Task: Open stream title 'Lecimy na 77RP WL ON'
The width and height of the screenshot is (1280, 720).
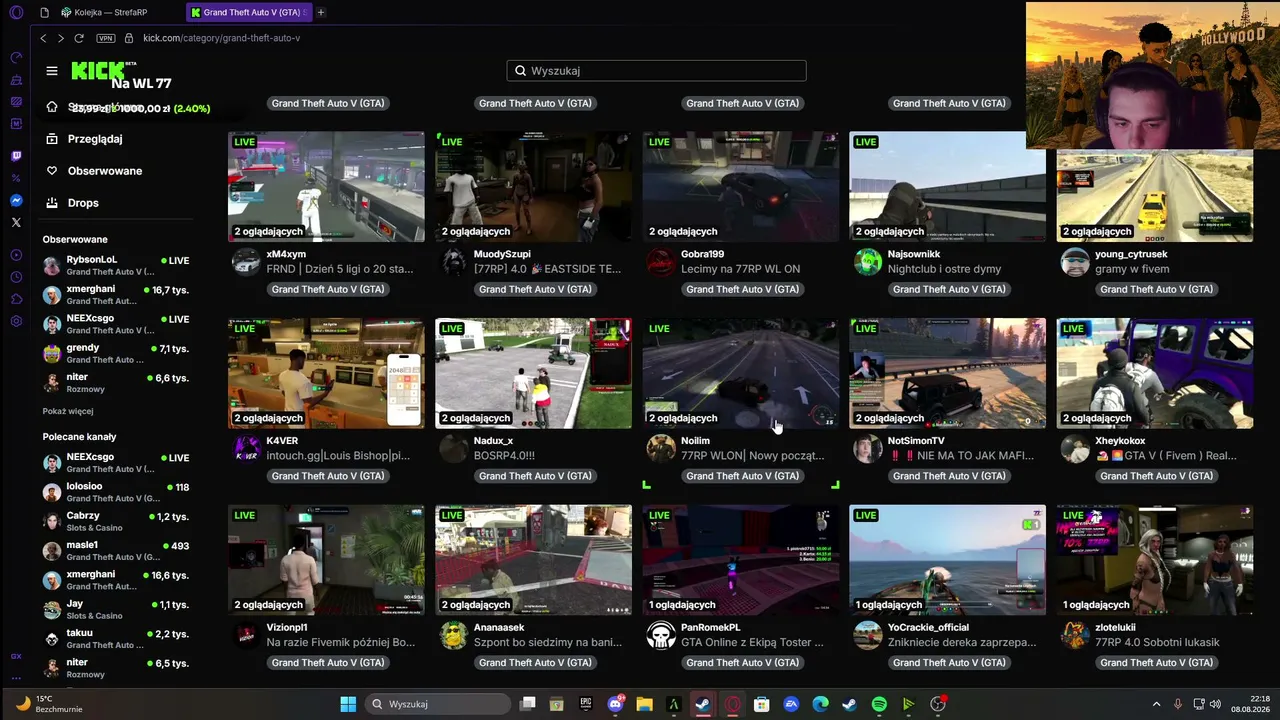Action: click(x=741, y=269)
